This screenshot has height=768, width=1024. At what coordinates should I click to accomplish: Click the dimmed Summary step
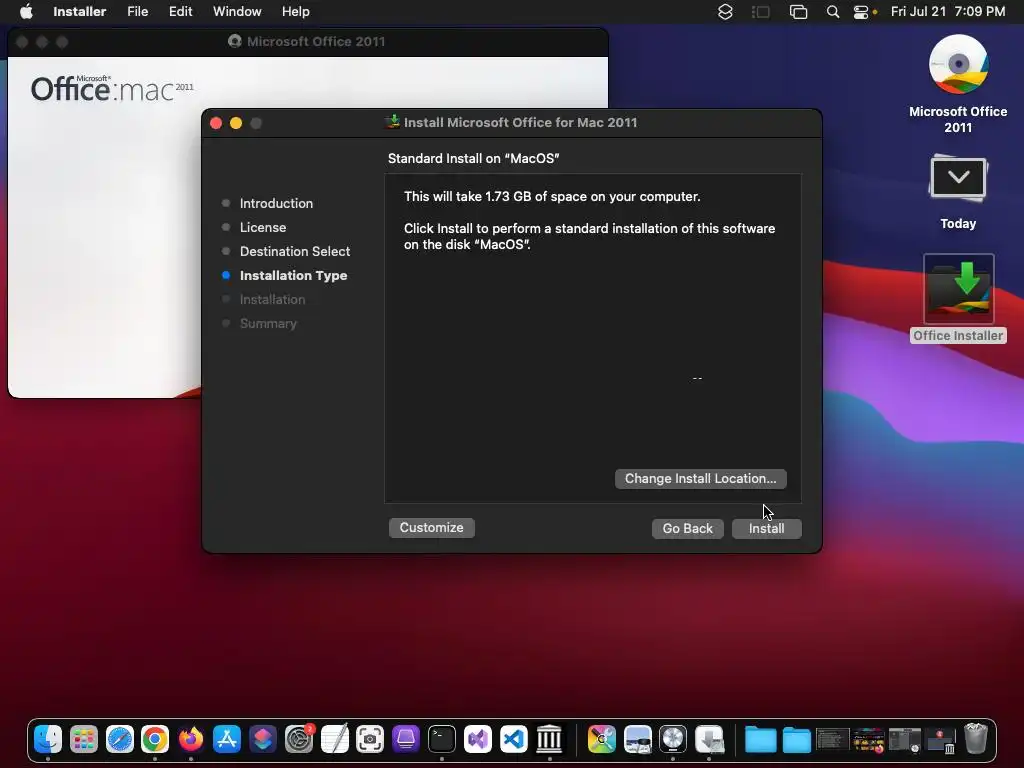(x=268, y=324)
